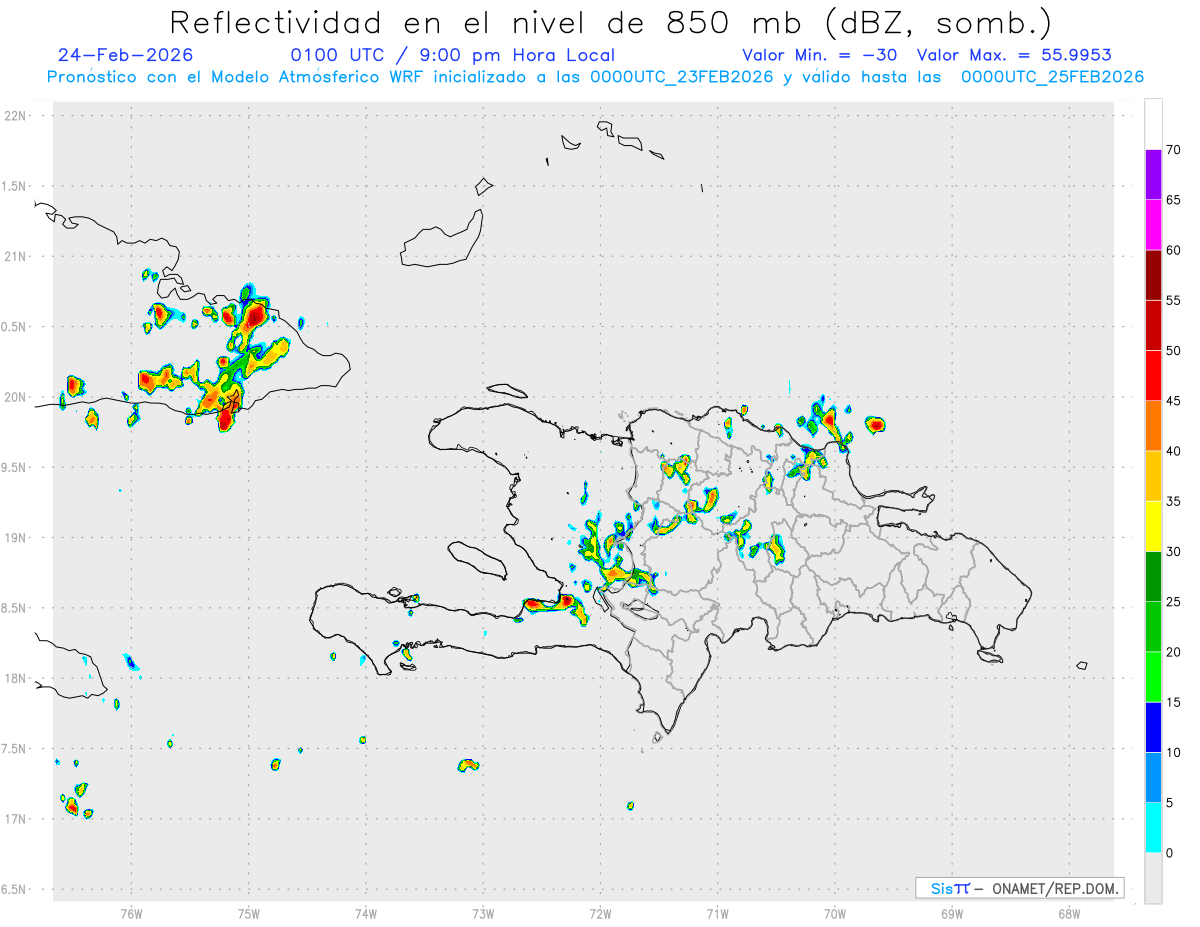Pick the yellow 30–35 dBZ colorbar segment

click(1153, 526)
